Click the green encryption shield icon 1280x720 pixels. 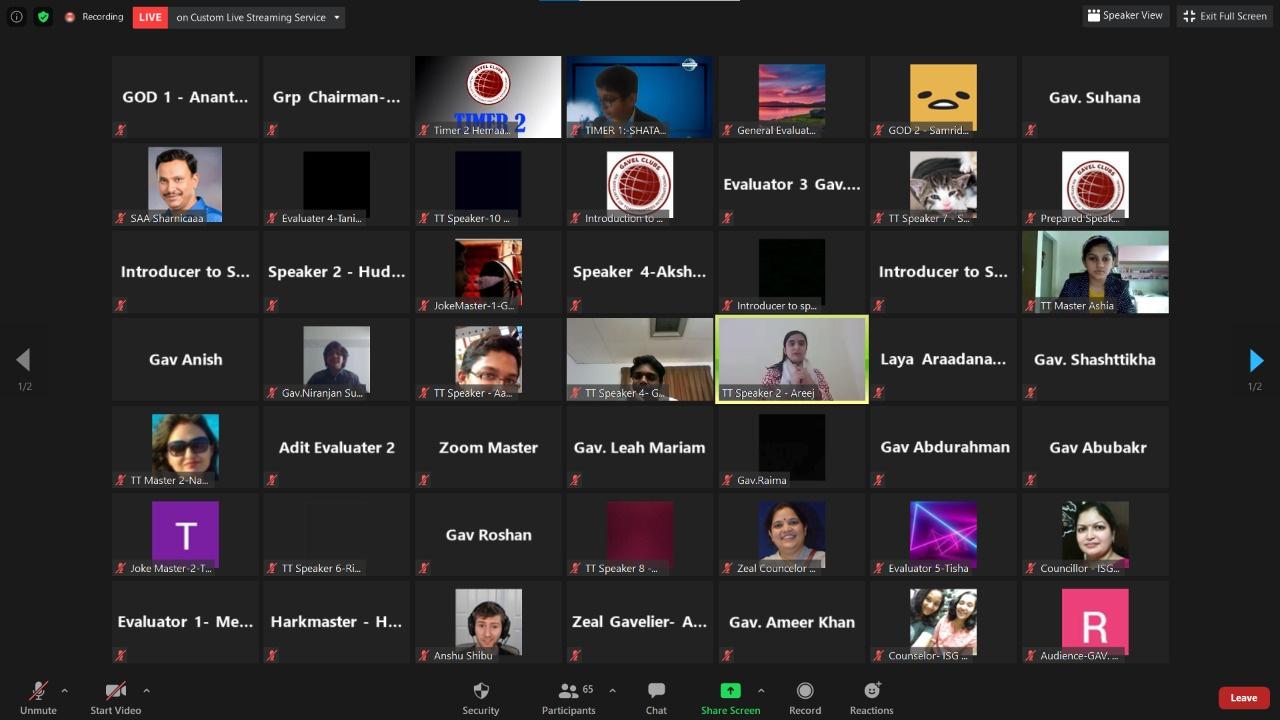[43, 17]
